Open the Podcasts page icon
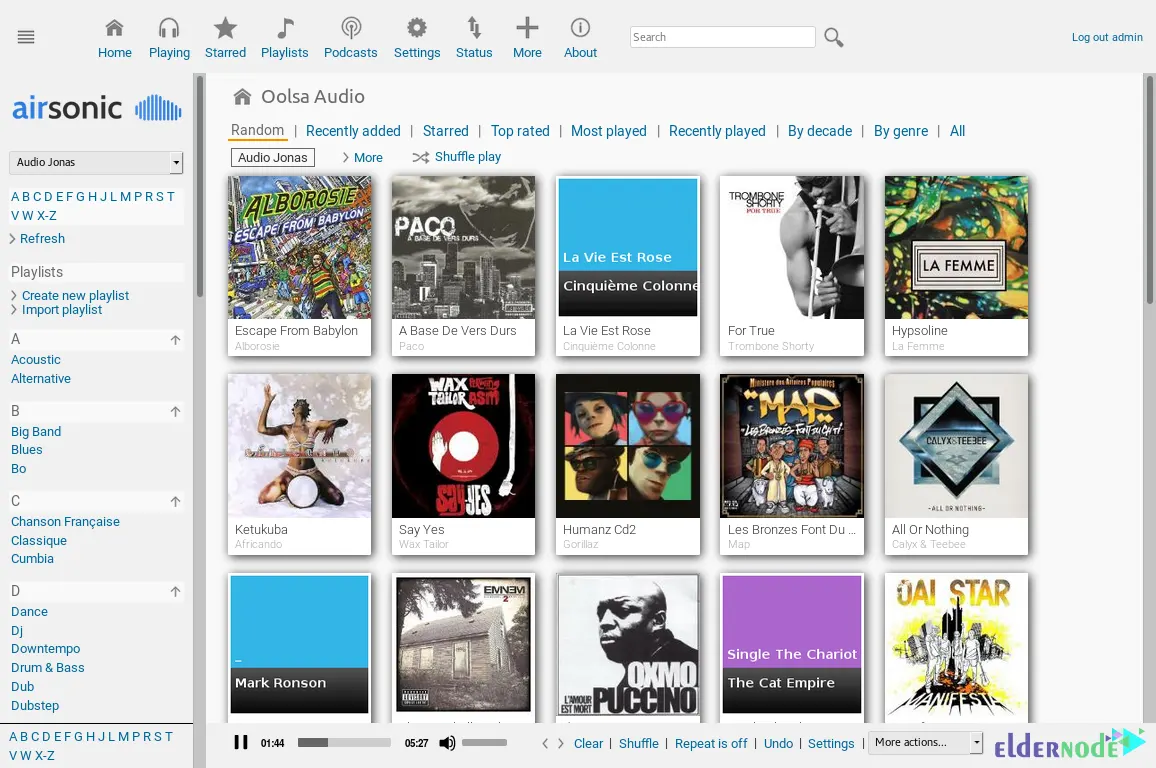1156x768 pixels. point(350,28)
